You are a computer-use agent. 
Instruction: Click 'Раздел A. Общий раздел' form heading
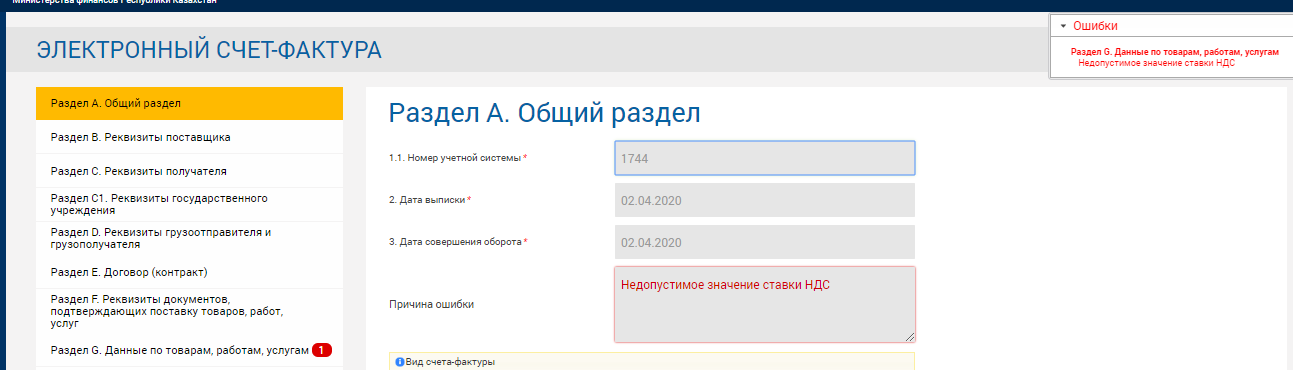[x=544, y=113]
